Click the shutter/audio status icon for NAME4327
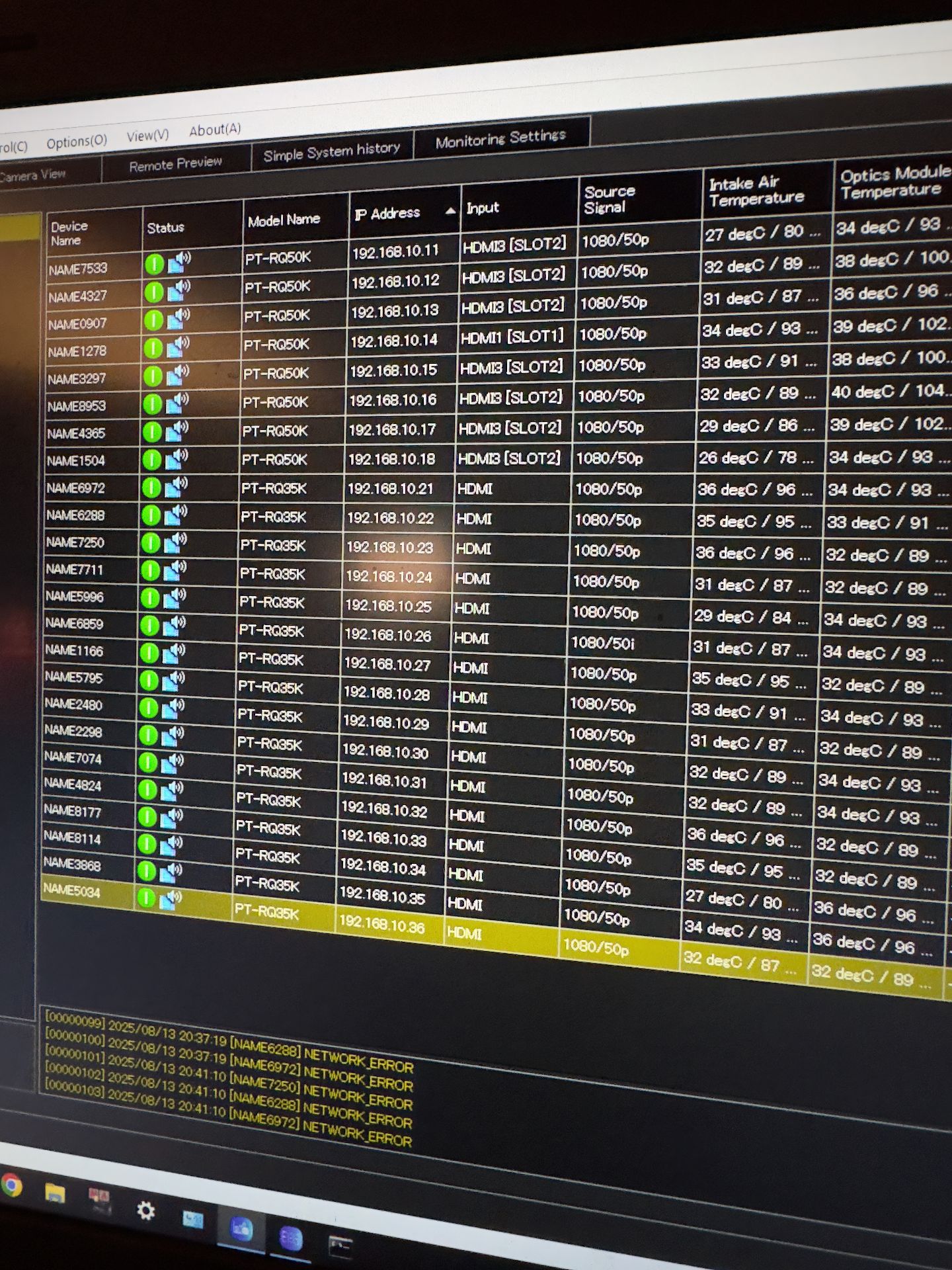The height and width of the screenshot is (1270, 952). point(178,291)
